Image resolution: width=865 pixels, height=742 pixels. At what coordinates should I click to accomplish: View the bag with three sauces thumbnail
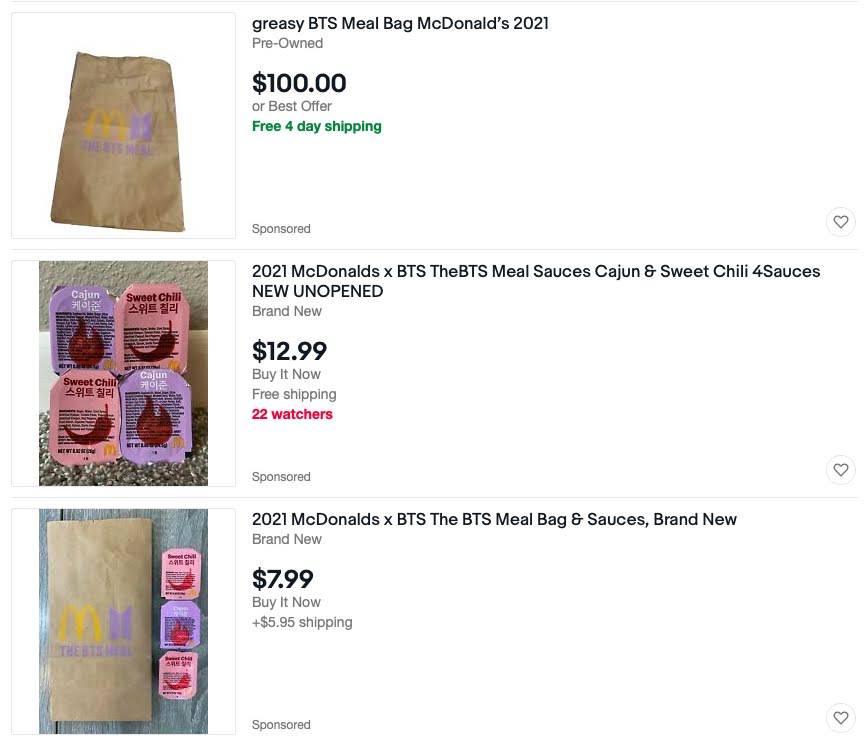(124, 621)
